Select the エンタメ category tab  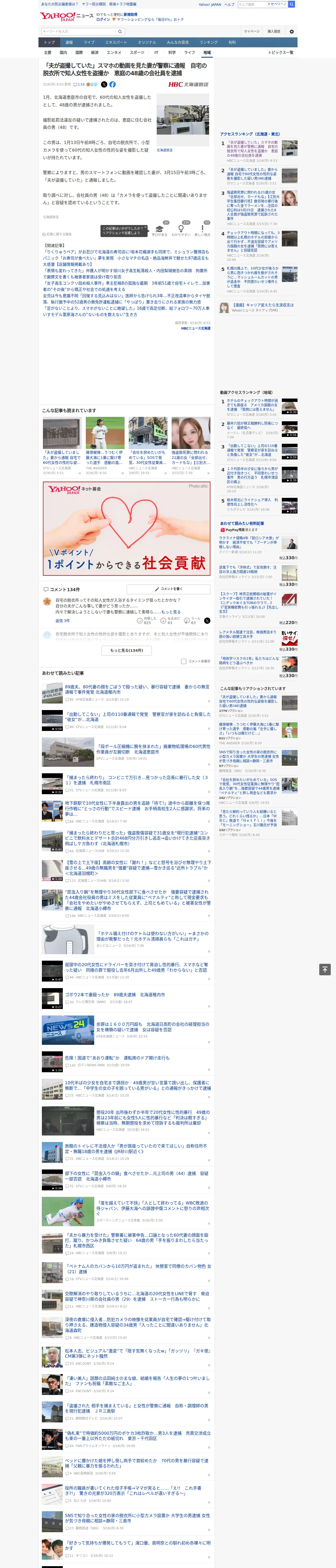(114, 52)
